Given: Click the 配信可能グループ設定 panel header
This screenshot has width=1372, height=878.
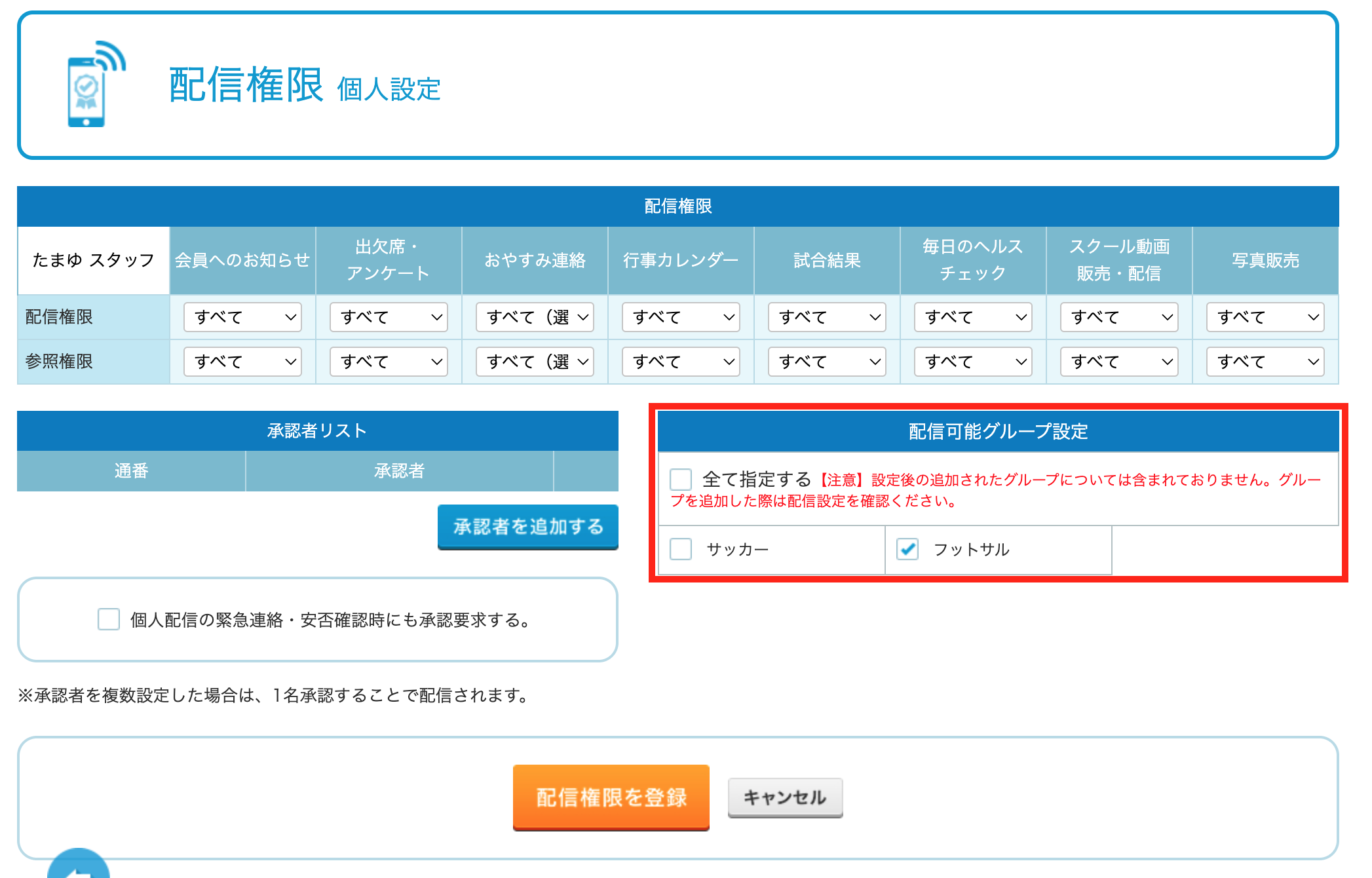Looking at the screenshot, I should (998, 431).
